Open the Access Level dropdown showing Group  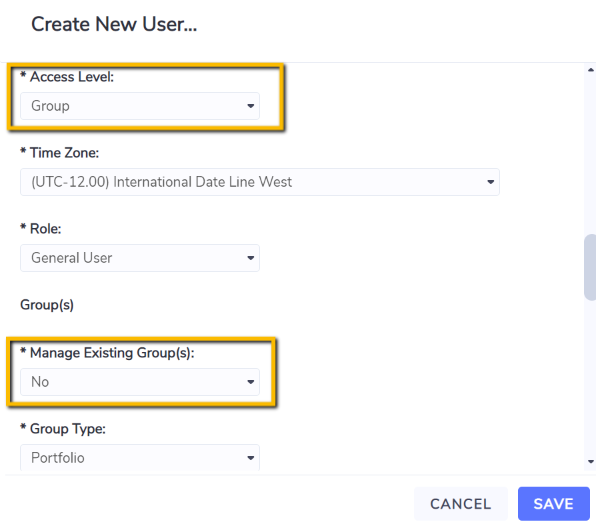[140, 106]
